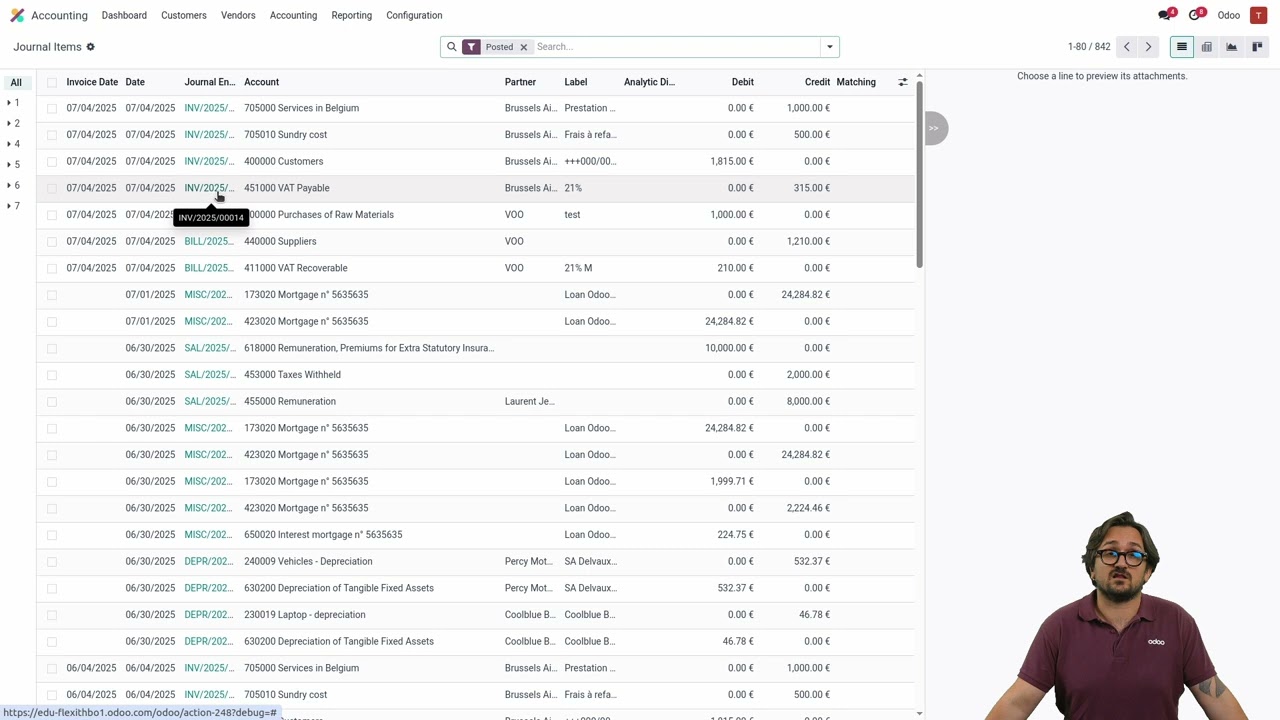Click the vertical list scrollbar
This screenshot has height=720, width=1280.
[x=919, y=175]
